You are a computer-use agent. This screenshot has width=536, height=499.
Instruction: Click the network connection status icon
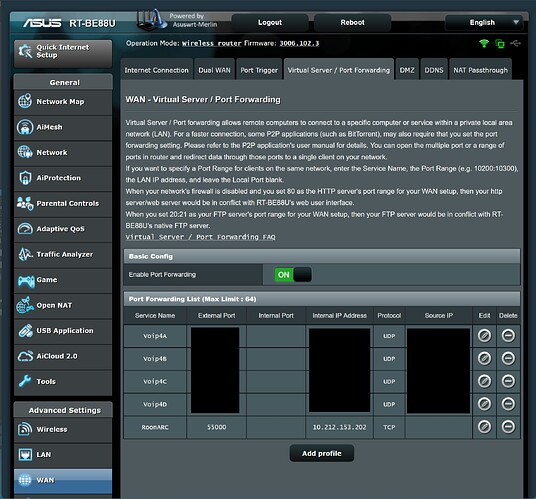[x=500, y=44]
